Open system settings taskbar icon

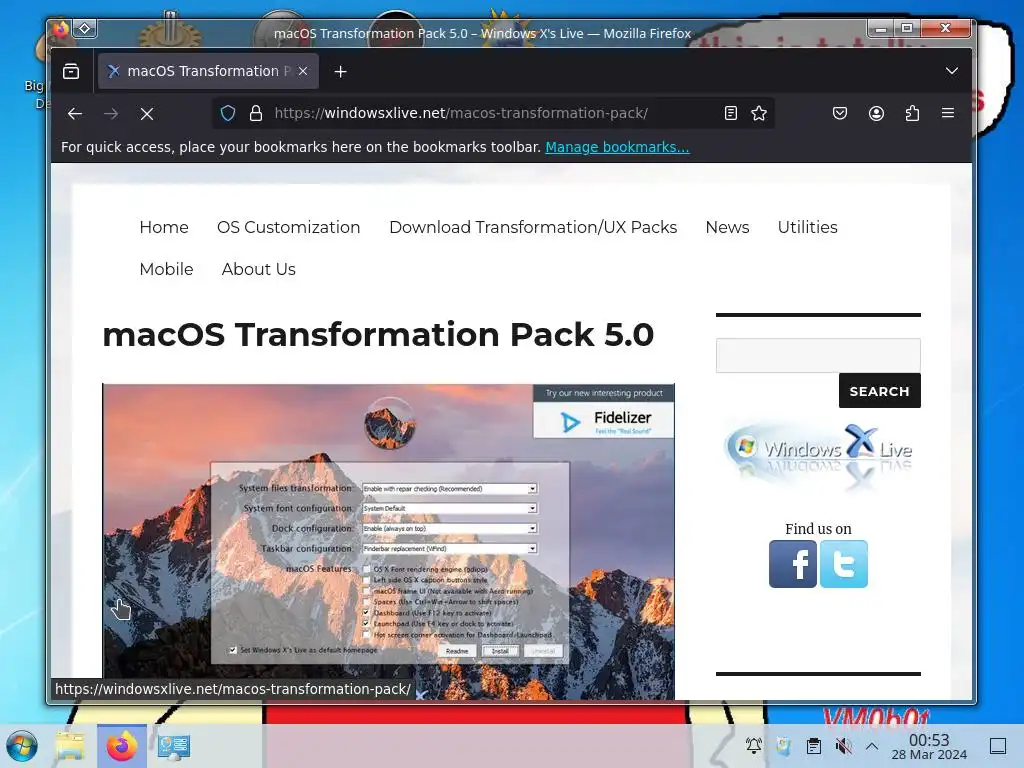[x=173, y=746]
